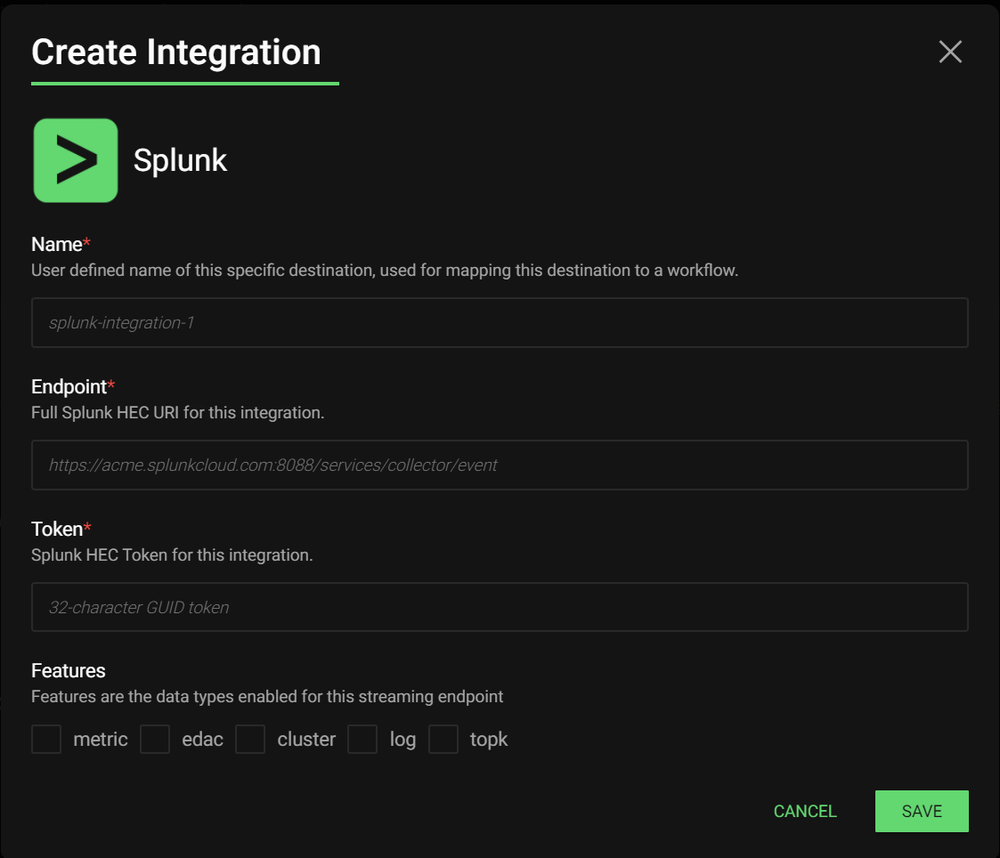
Task: Save the Splunk integration
Action: [922, 811]
